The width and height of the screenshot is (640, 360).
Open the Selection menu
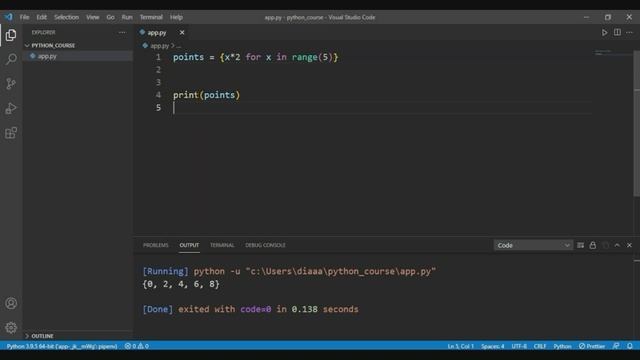pyautogui.click(x=67, y=17)
